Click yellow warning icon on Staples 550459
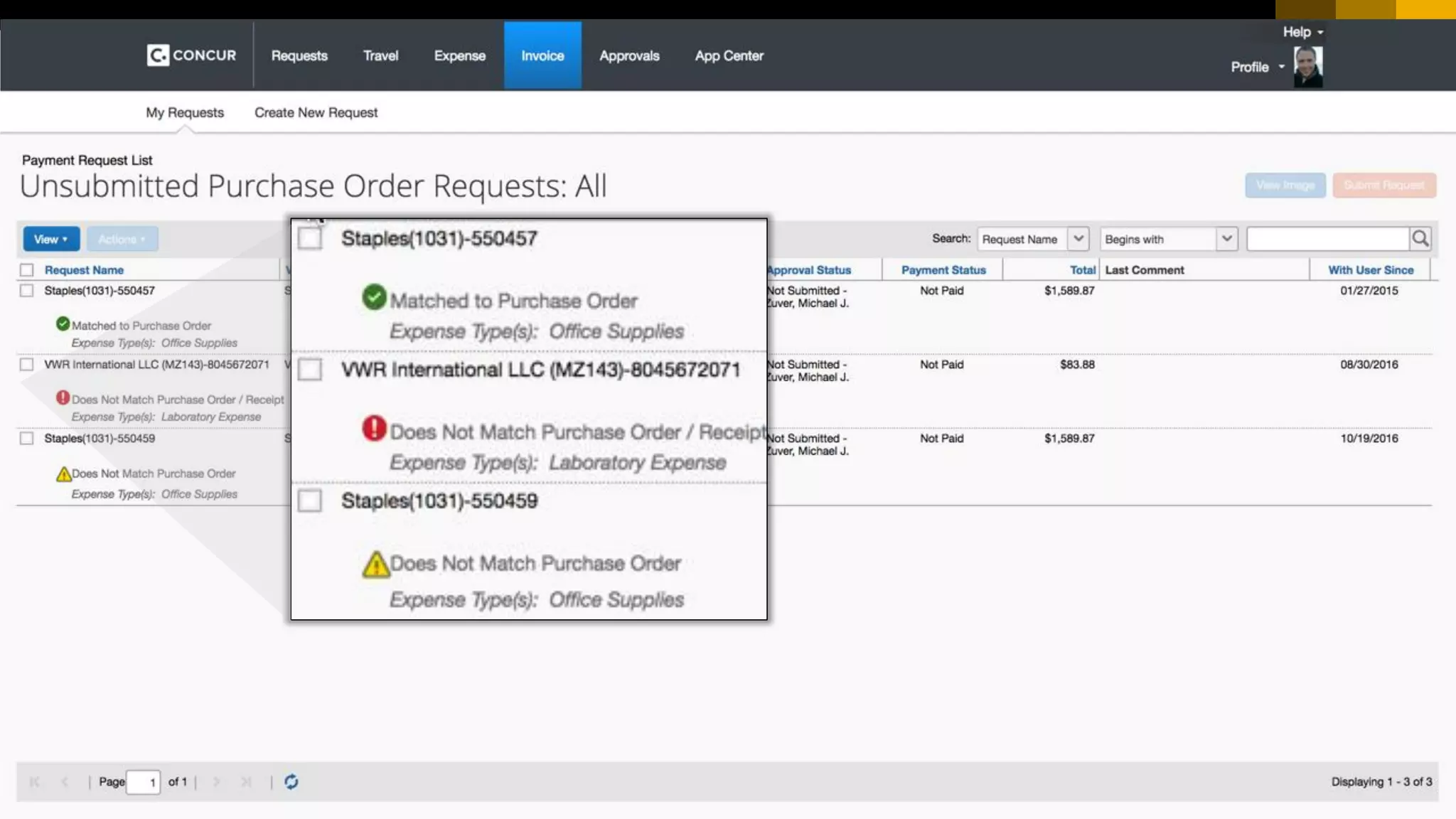The width and height of the screenshot is (1456, 819). pos(63,473)
